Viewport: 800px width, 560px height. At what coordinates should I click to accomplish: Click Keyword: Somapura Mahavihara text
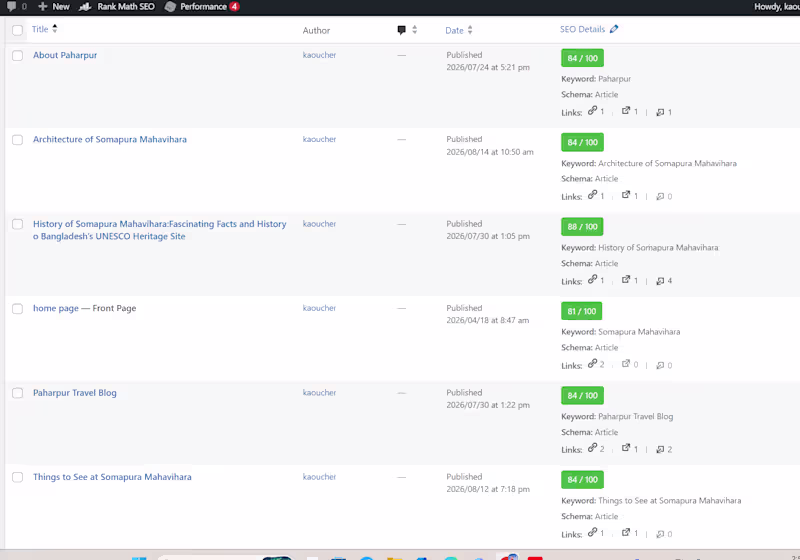(x=621, y=332)
